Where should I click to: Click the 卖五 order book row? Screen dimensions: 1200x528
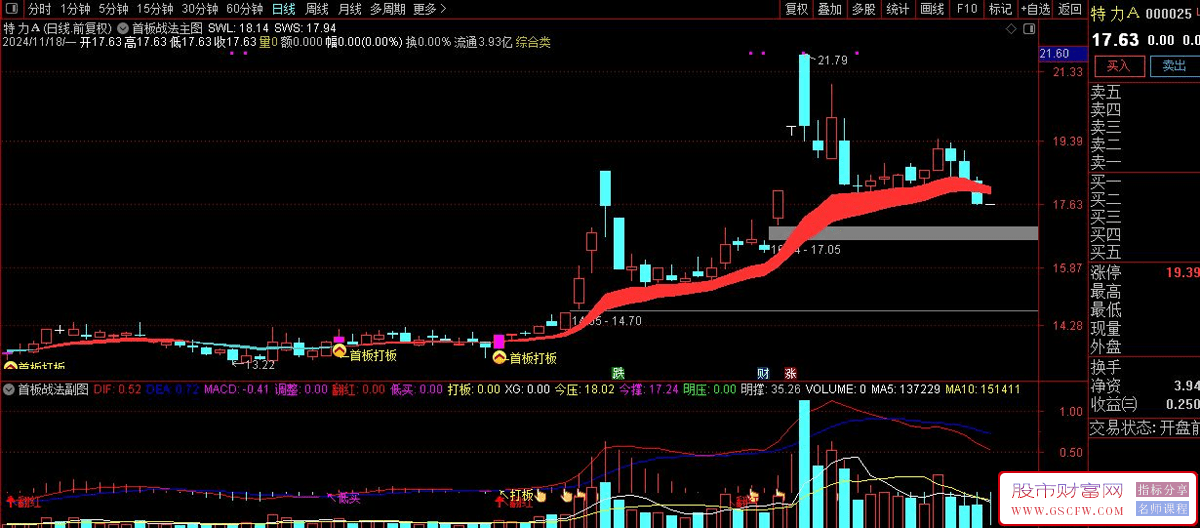1145,93
